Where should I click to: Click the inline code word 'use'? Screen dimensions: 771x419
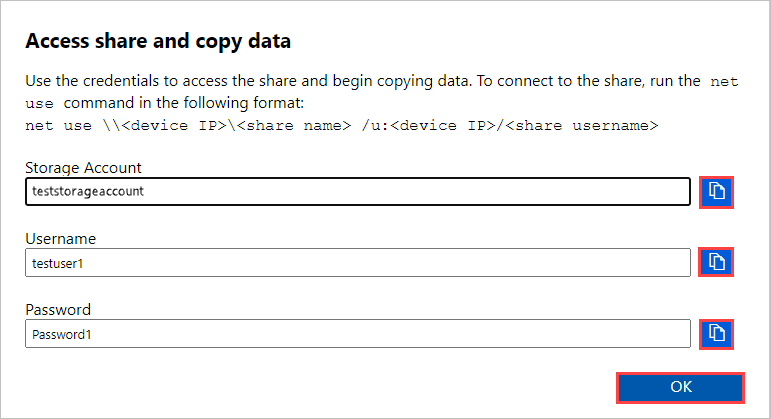(x=39, y=103)
